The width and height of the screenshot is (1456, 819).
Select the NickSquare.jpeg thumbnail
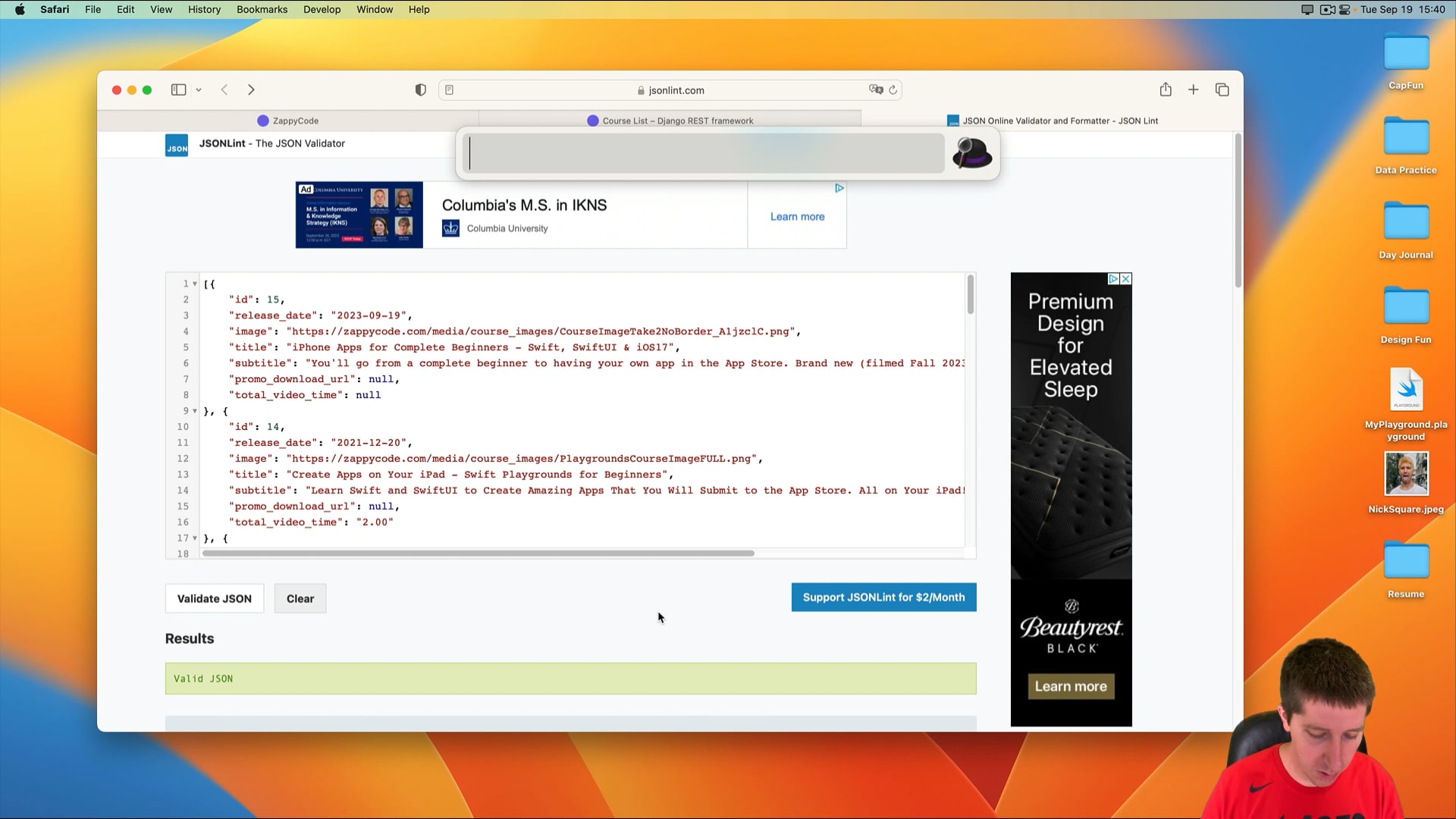pos(1406,474)
